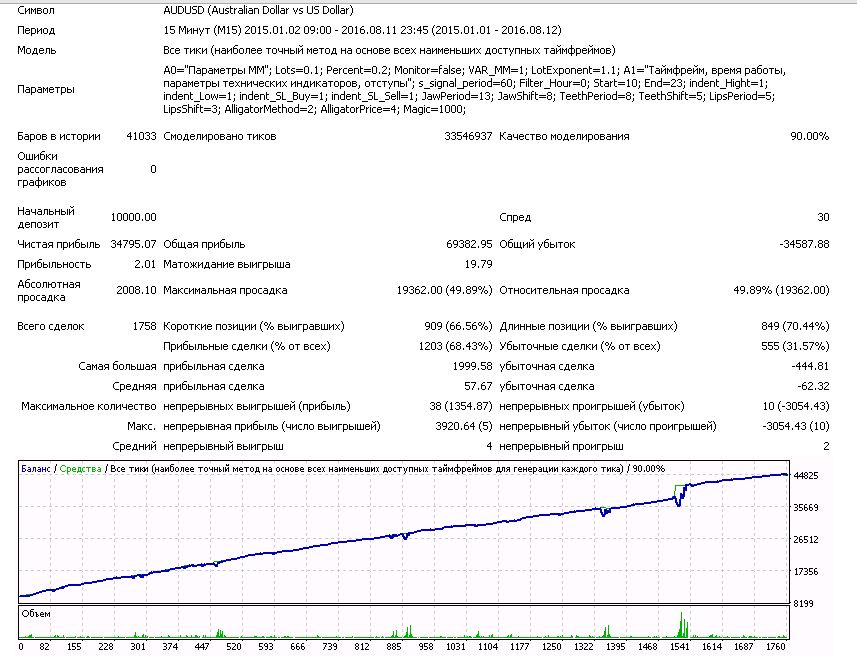Select net profit value 34795.07
Screen dimensions: 857x656
coord(133,244)
